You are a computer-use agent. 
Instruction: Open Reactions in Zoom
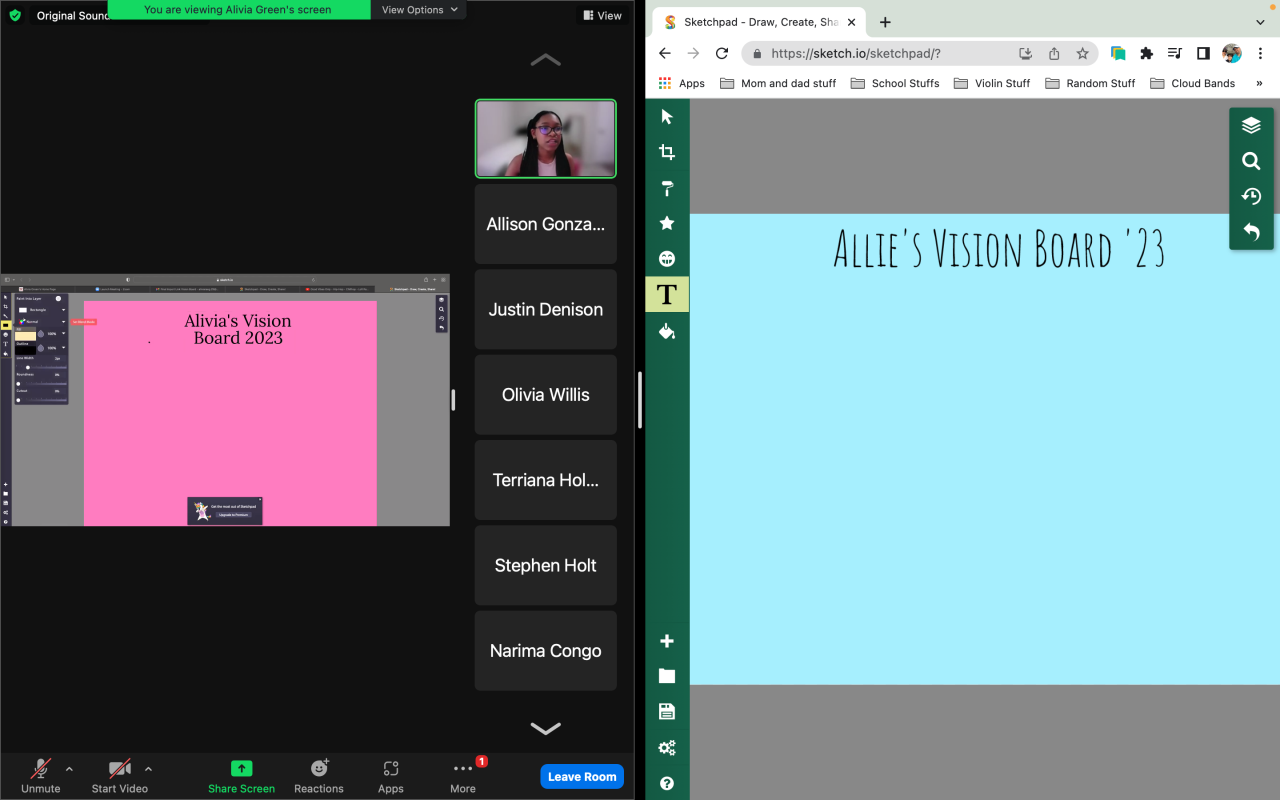[319, 776]
